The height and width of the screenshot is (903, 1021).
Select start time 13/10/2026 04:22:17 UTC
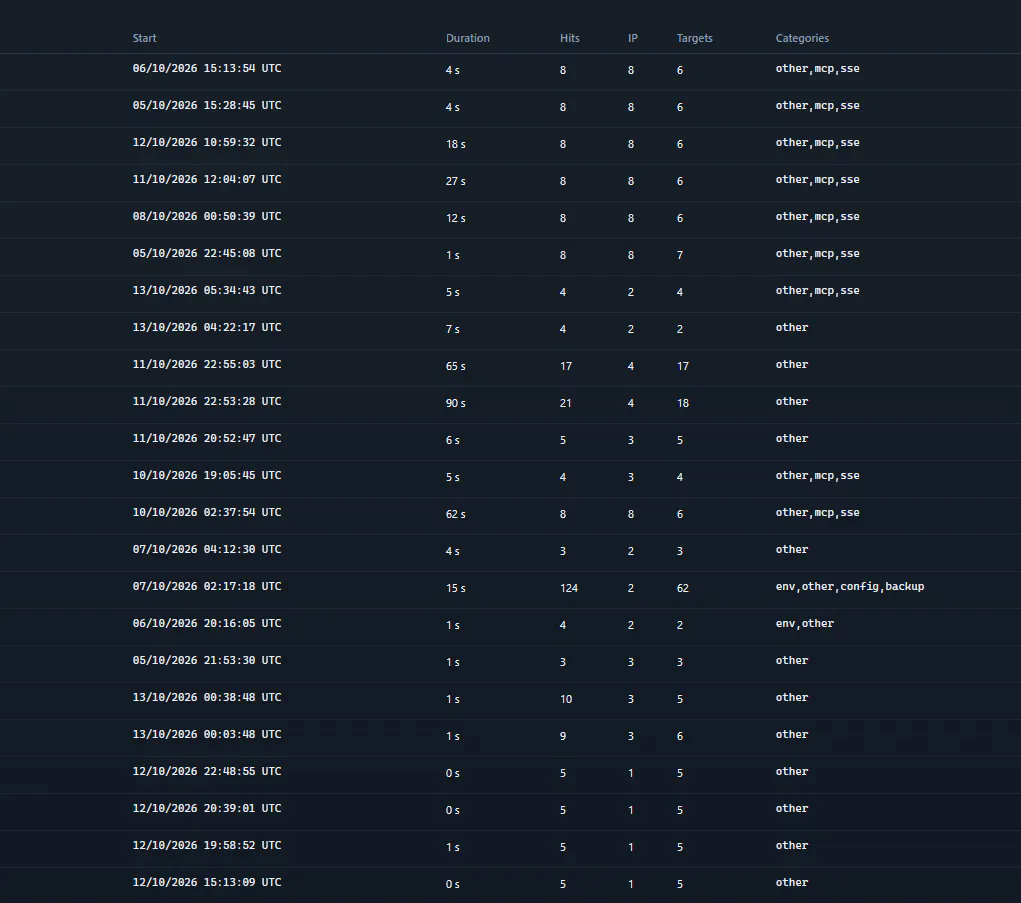[x=207, y=327]
